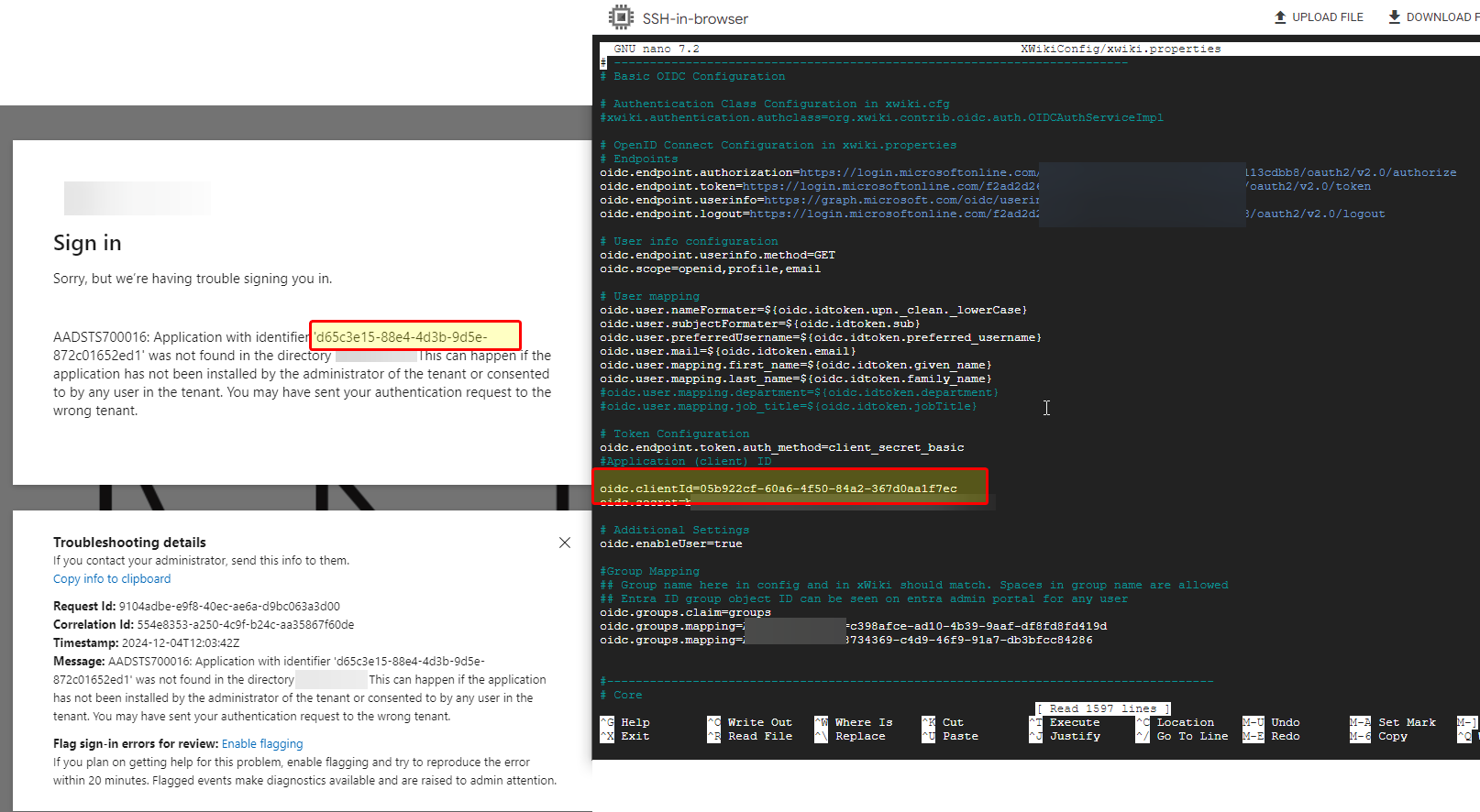
Task: Click the nano Copy shortcut
Action: 1379,736
